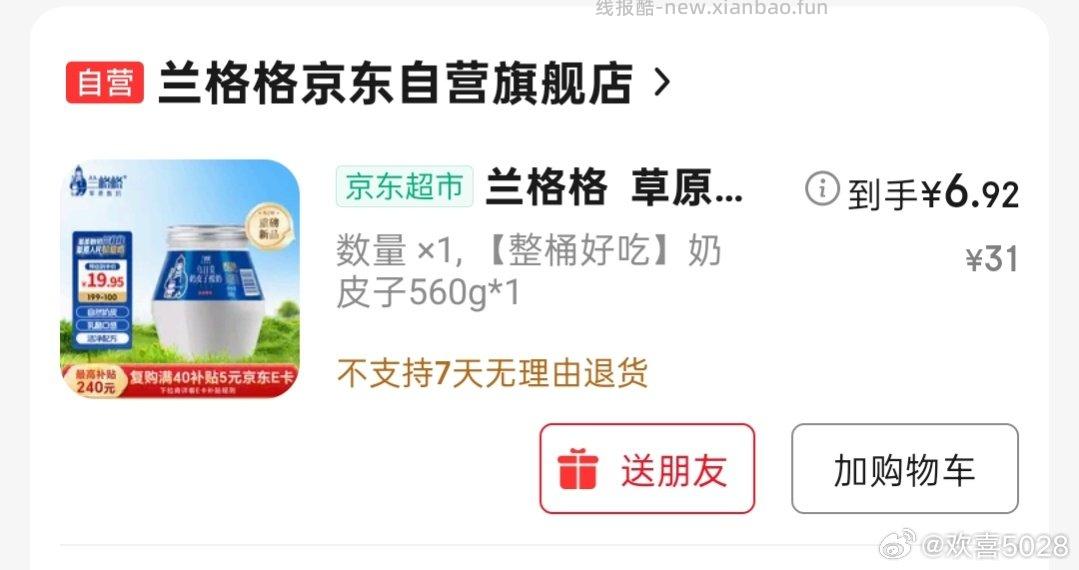
Task: Open the yogurt jar product thumbnail
Action: (180, 279)
